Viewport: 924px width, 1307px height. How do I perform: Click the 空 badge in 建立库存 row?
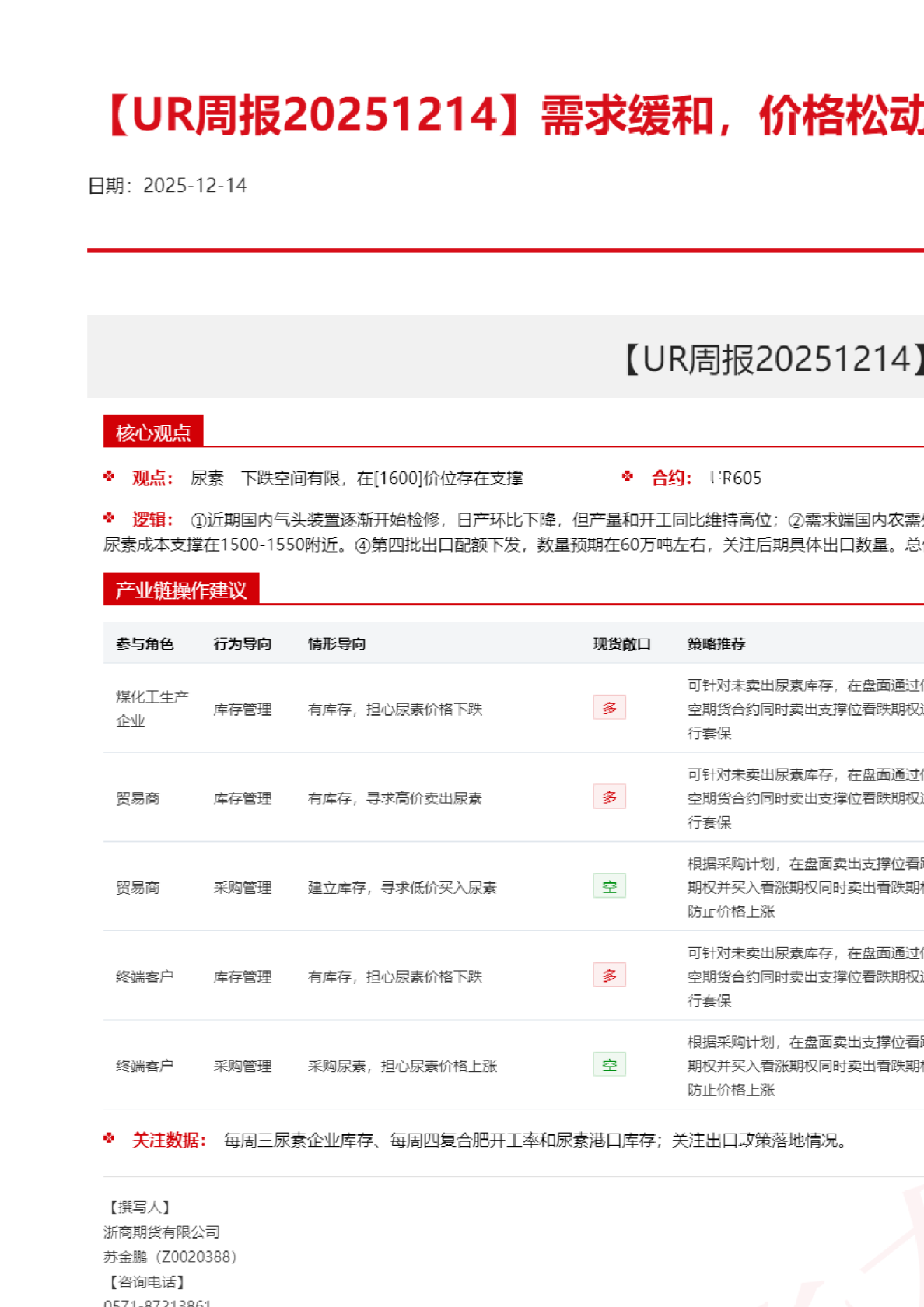(609, 886)
